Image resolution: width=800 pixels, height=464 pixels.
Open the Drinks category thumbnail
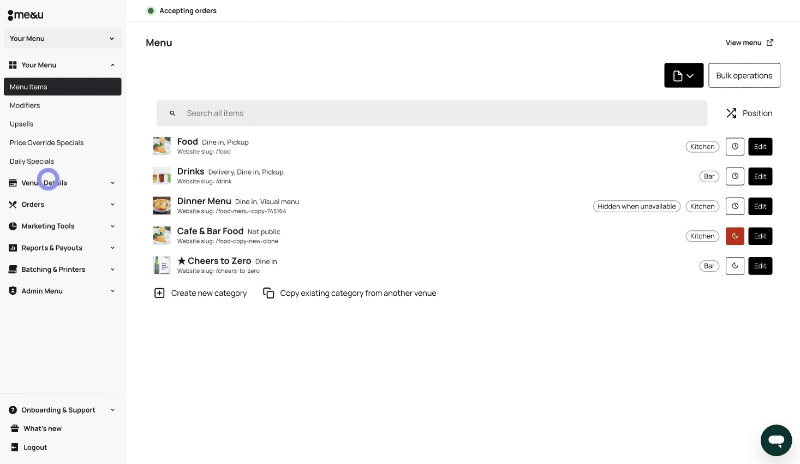click(x=162, y=176)
